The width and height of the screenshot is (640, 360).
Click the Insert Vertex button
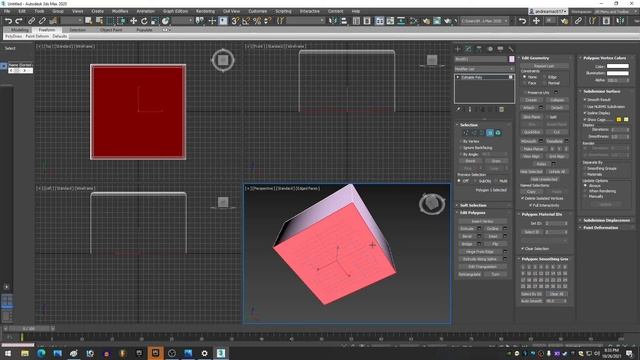(482, 221)
